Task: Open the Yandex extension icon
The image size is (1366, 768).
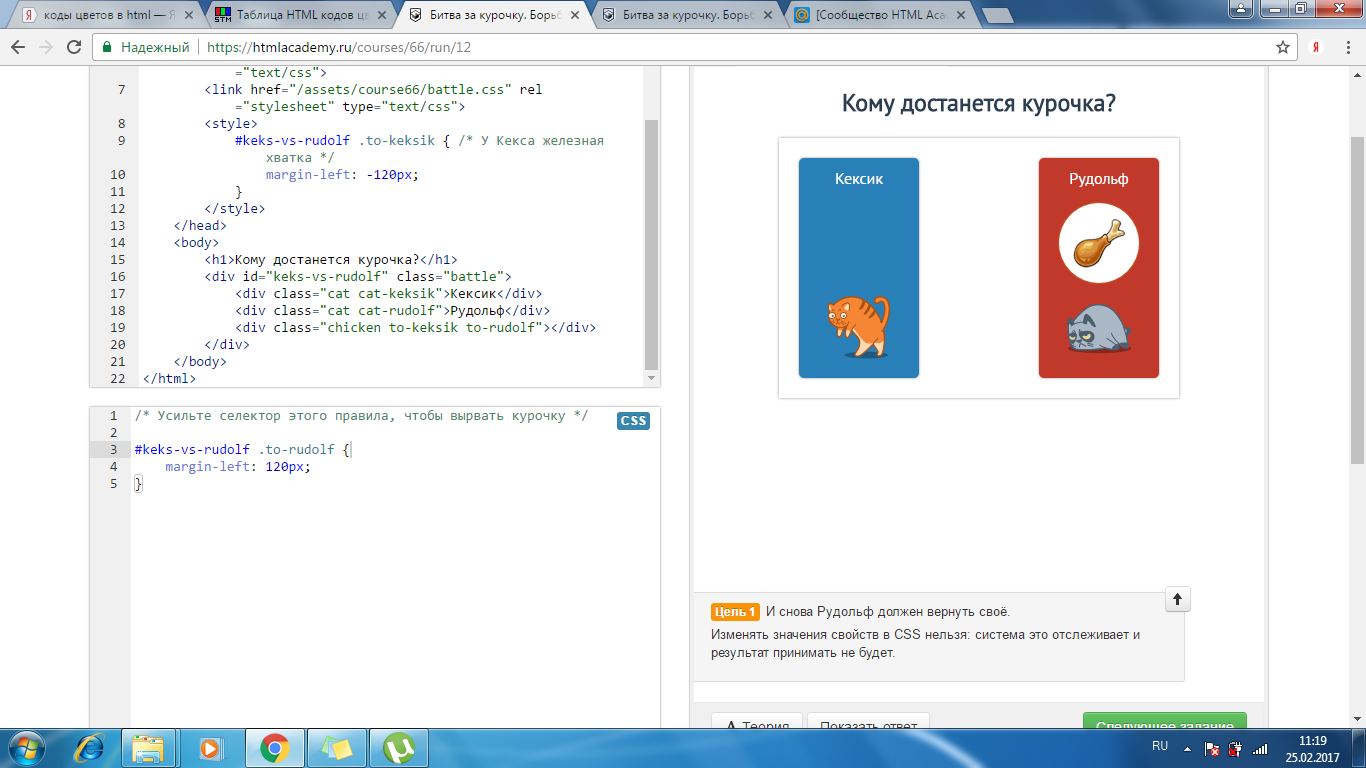Action: click(1317, 47)
